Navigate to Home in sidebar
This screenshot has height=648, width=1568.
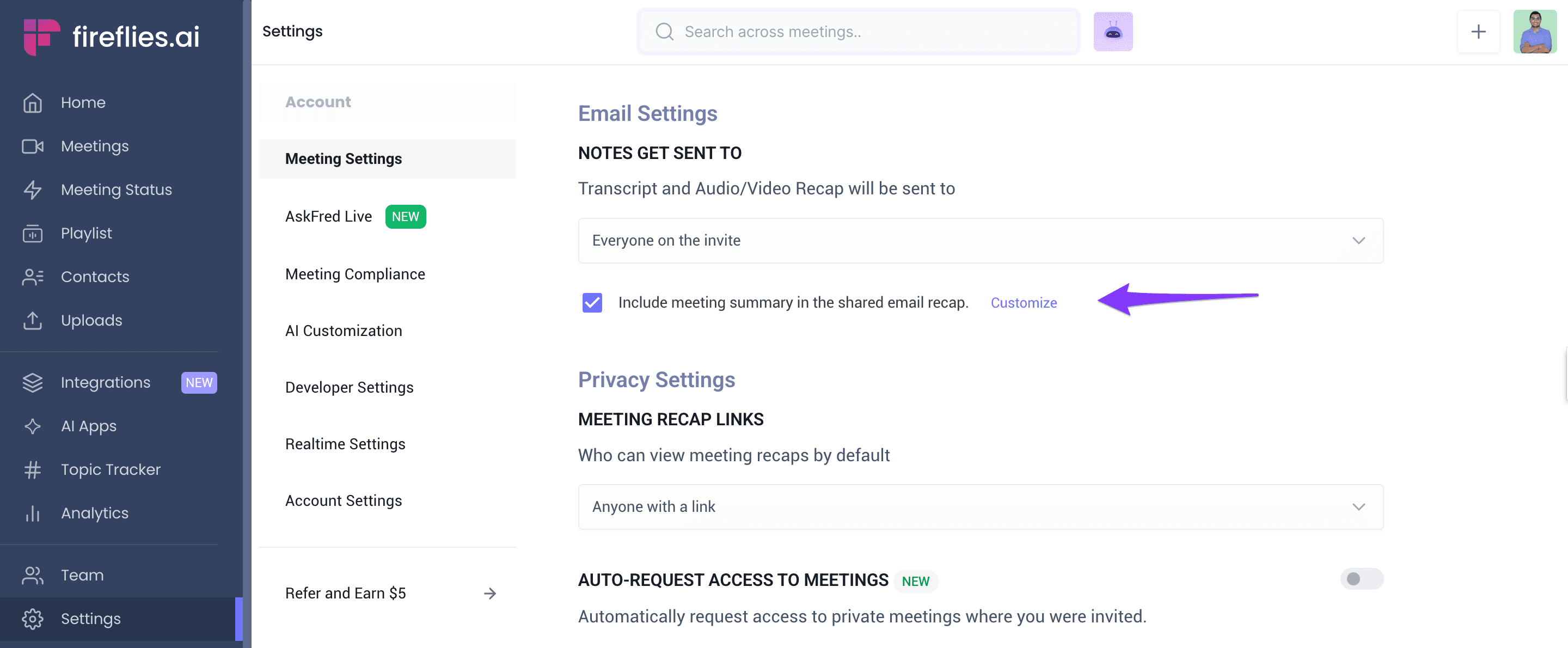click(83, 102)
